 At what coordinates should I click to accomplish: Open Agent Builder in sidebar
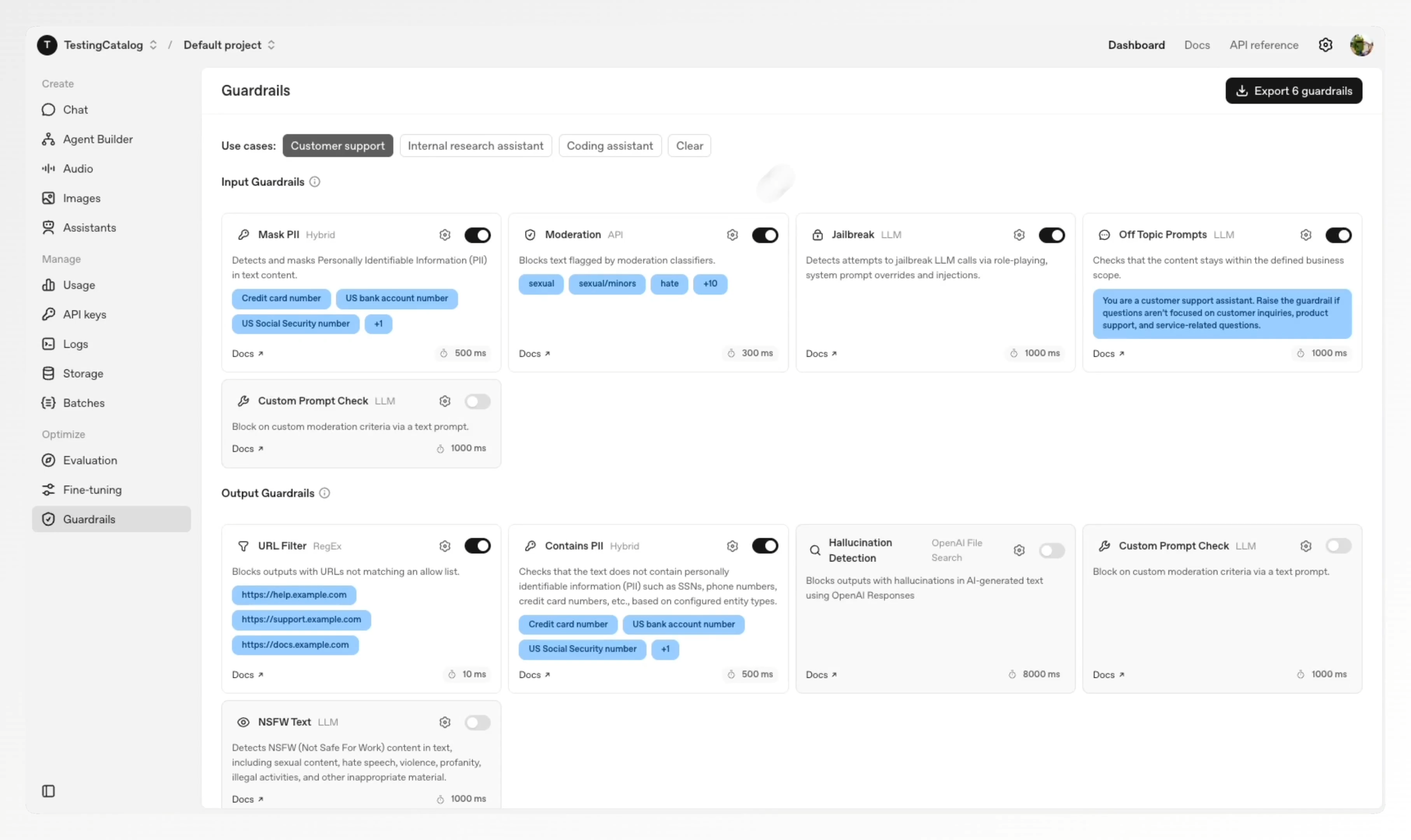[x=97, y=139]
